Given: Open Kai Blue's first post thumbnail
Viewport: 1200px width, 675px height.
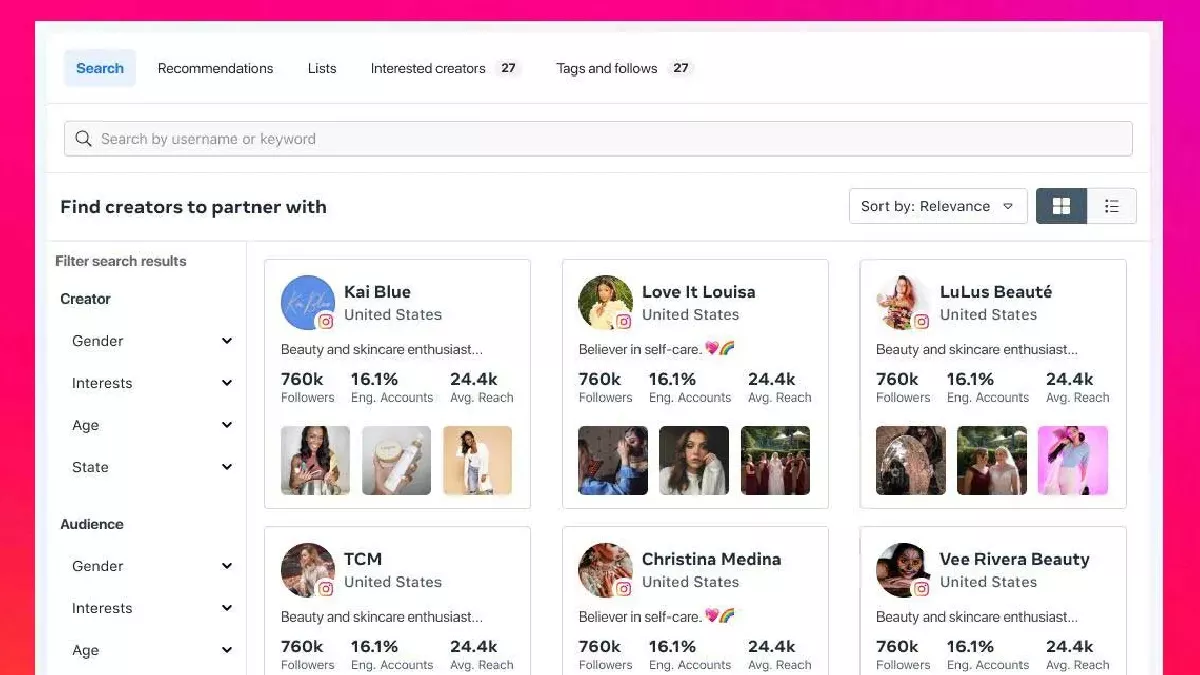Looking at the screenshot, I should pyautogui.click(x=316, y=460).
